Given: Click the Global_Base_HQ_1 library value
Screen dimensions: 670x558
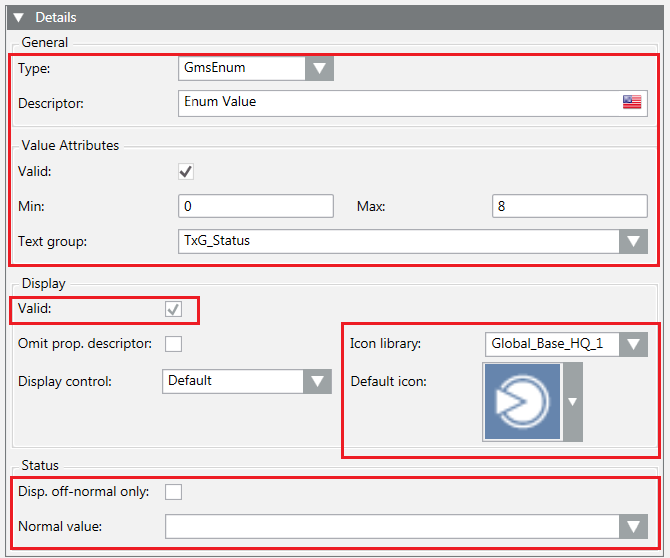Looking at the screenshot, I should pos(548,344).
